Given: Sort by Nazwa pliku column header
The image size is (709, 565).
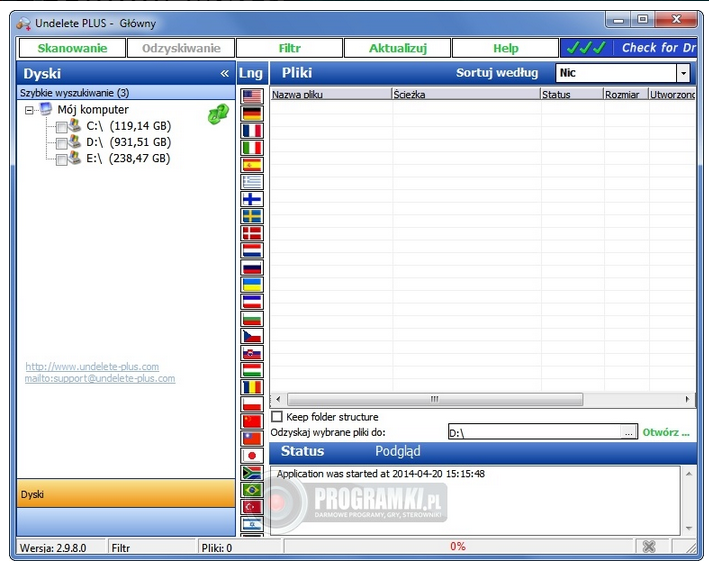Looking at the screenshot, I should tap(331, 94).
